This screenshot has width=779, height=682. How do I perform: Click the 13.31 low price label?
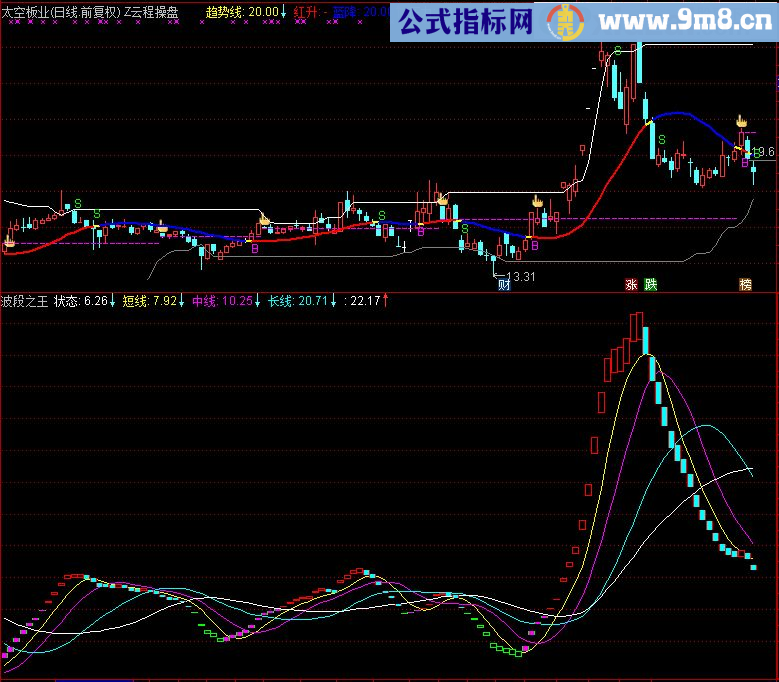point(520,277)
